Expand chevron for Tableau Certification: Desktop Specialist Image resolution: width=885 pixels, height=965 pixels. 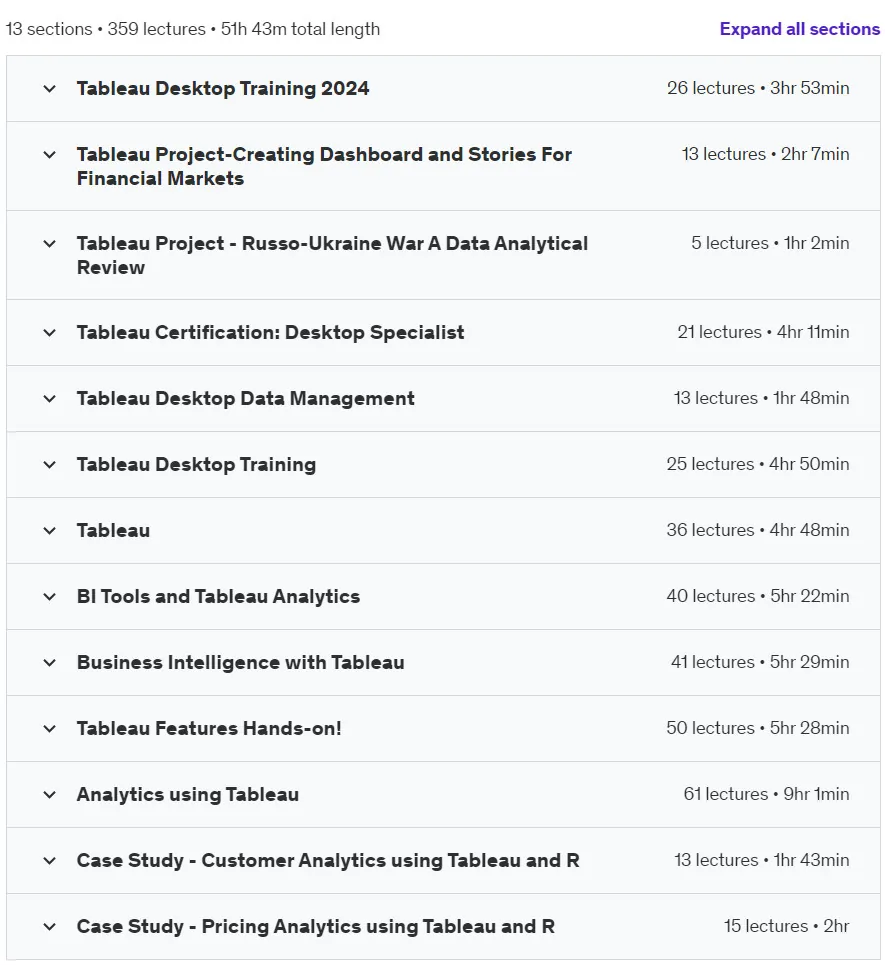pos(50,333)
